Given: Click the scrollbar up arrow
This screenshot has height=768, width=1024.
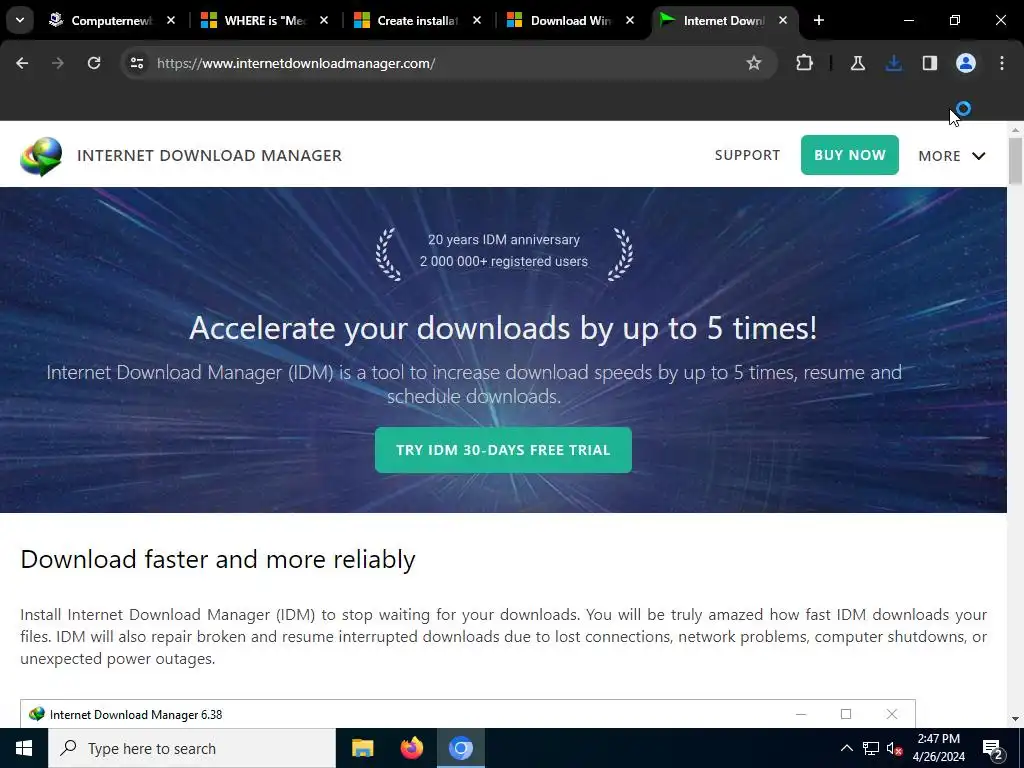Looking at the screenshot, I should [x=1015, y=129].
